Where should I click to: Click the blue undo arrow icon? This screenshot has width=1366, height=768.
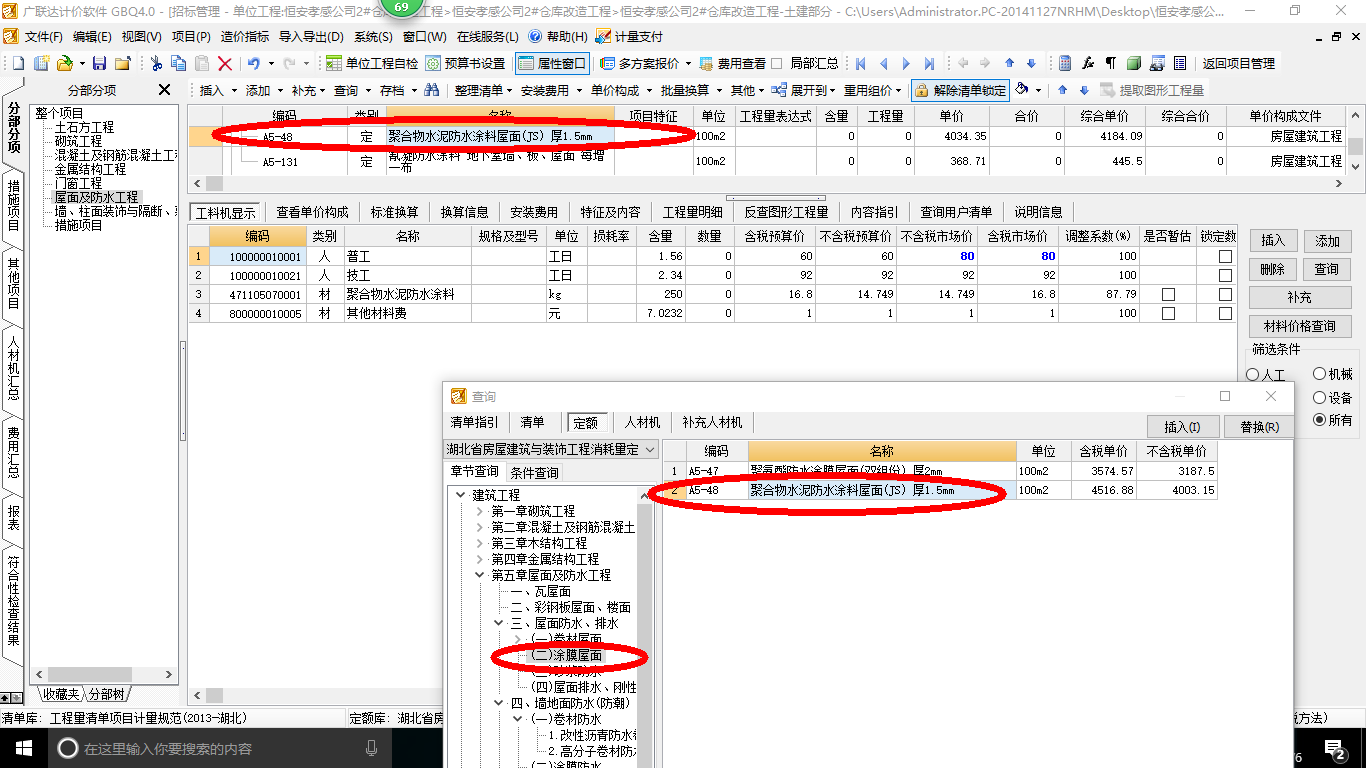254,63
